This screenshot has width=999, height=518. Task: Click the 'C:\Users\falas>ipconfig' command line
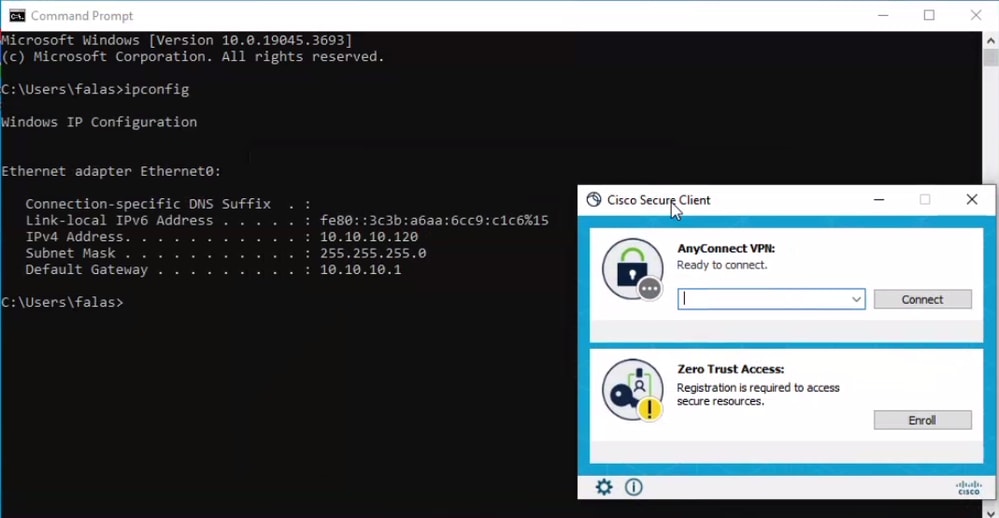click(x=95, y=89)
